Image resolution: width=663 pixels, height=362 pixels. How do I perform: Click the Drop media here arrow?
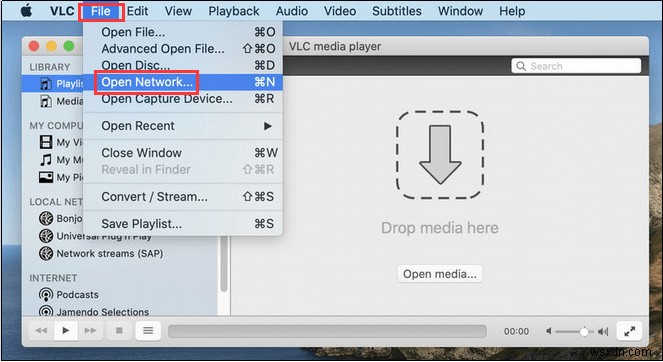tap(440, 155)
